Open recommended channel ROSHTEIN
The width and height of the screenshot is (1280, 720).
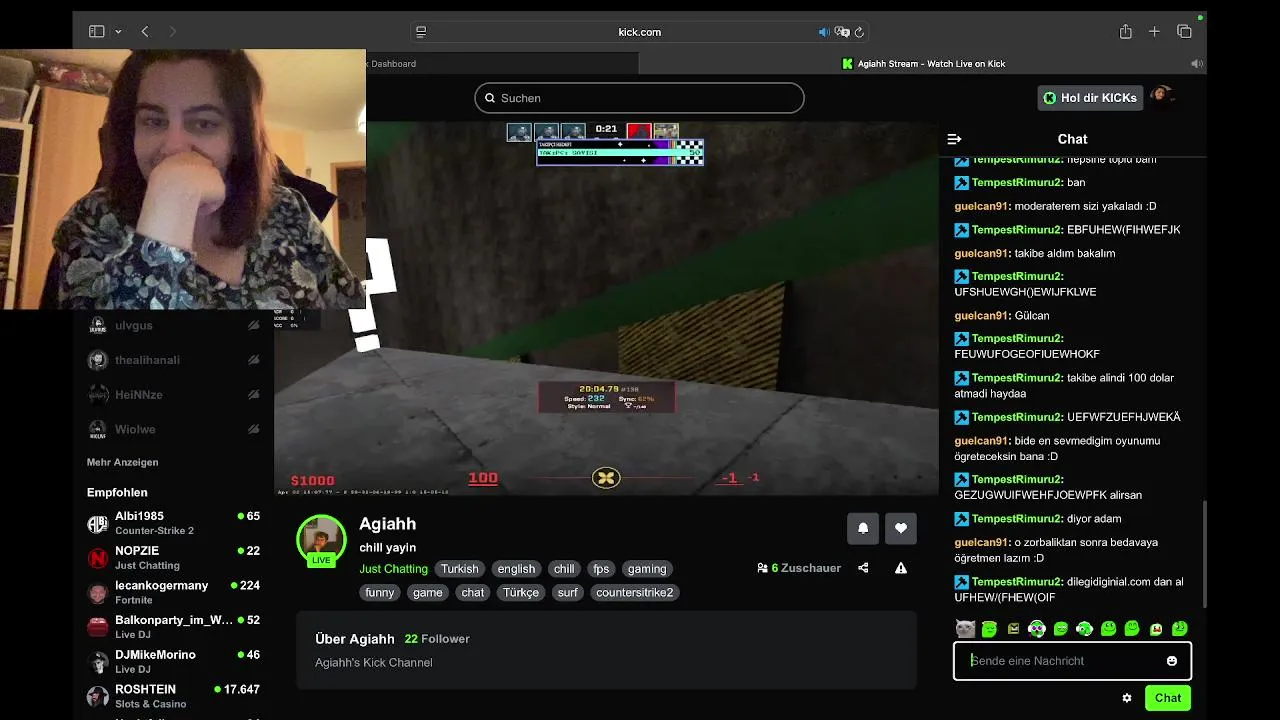[x=172, y=696]
